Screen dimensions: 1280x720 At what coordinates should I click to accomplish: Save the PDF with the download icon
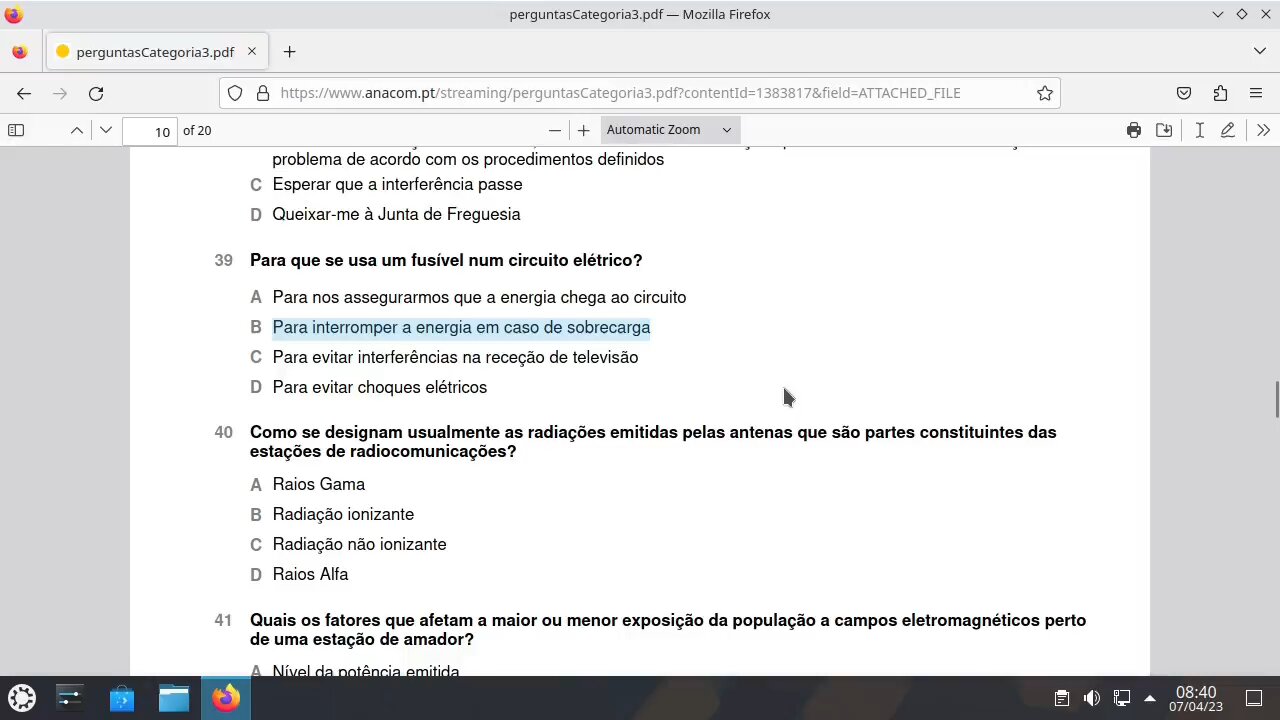[x=1164, y=130]
